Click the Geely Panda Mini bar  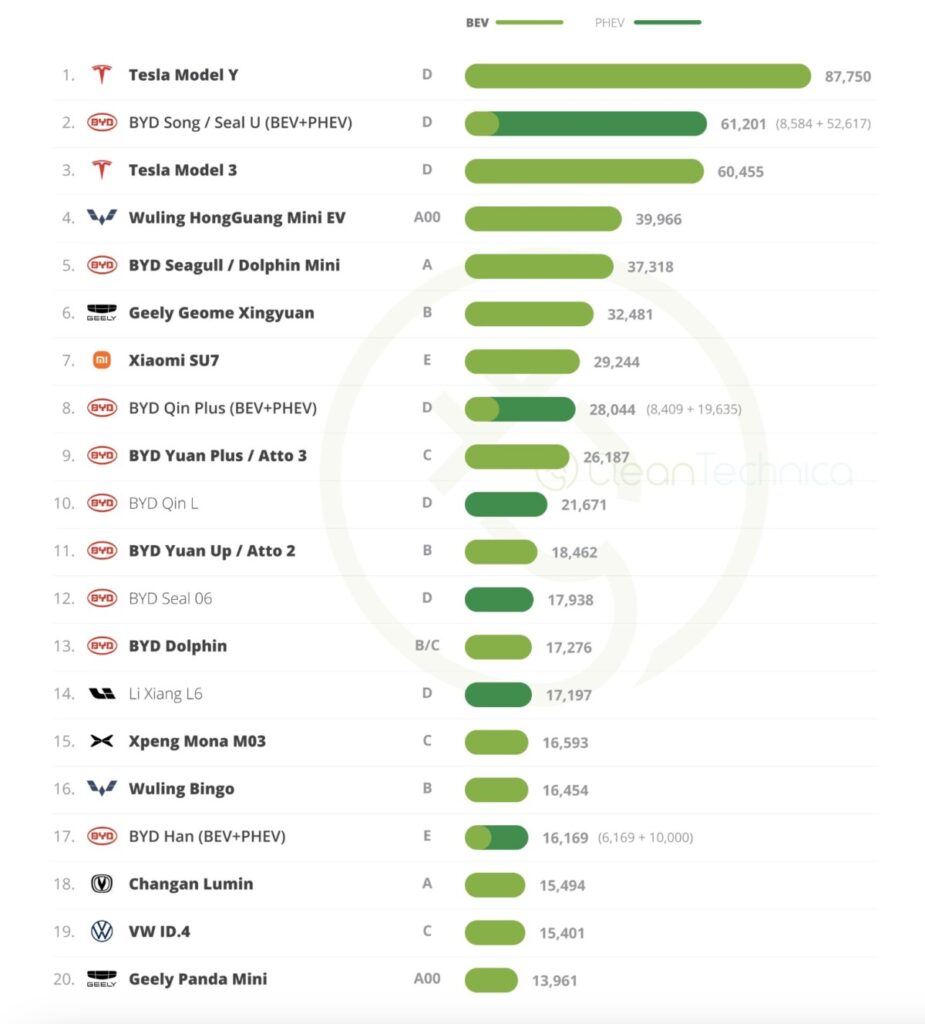click(x=491, y=980)
